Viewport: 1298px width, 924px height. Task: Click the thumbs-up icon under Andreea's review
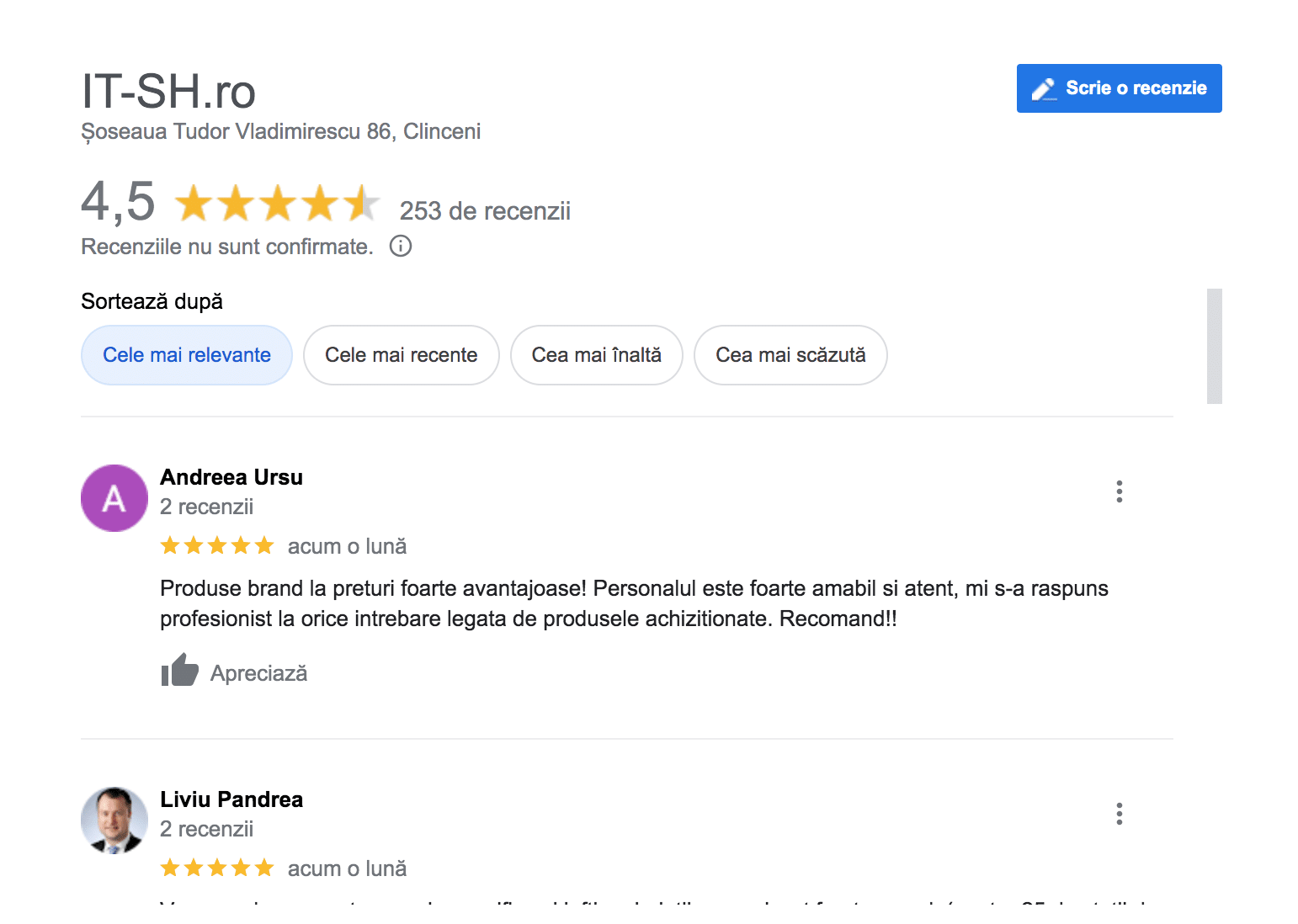point(179,671)
